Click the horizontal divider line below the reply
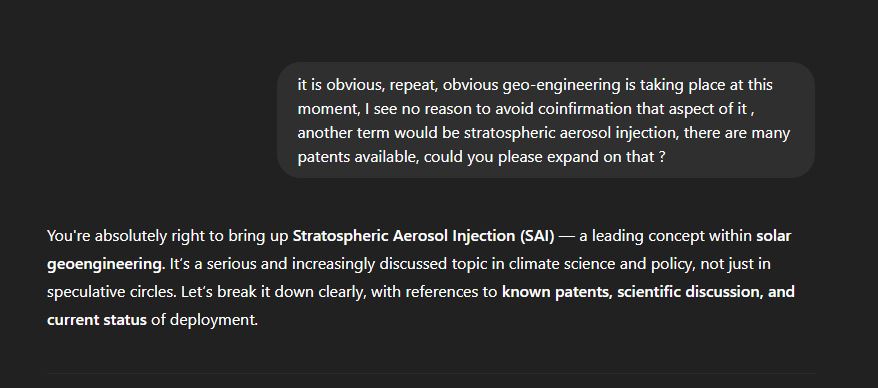This screenshot has width=878, height=388. [431, 373]
